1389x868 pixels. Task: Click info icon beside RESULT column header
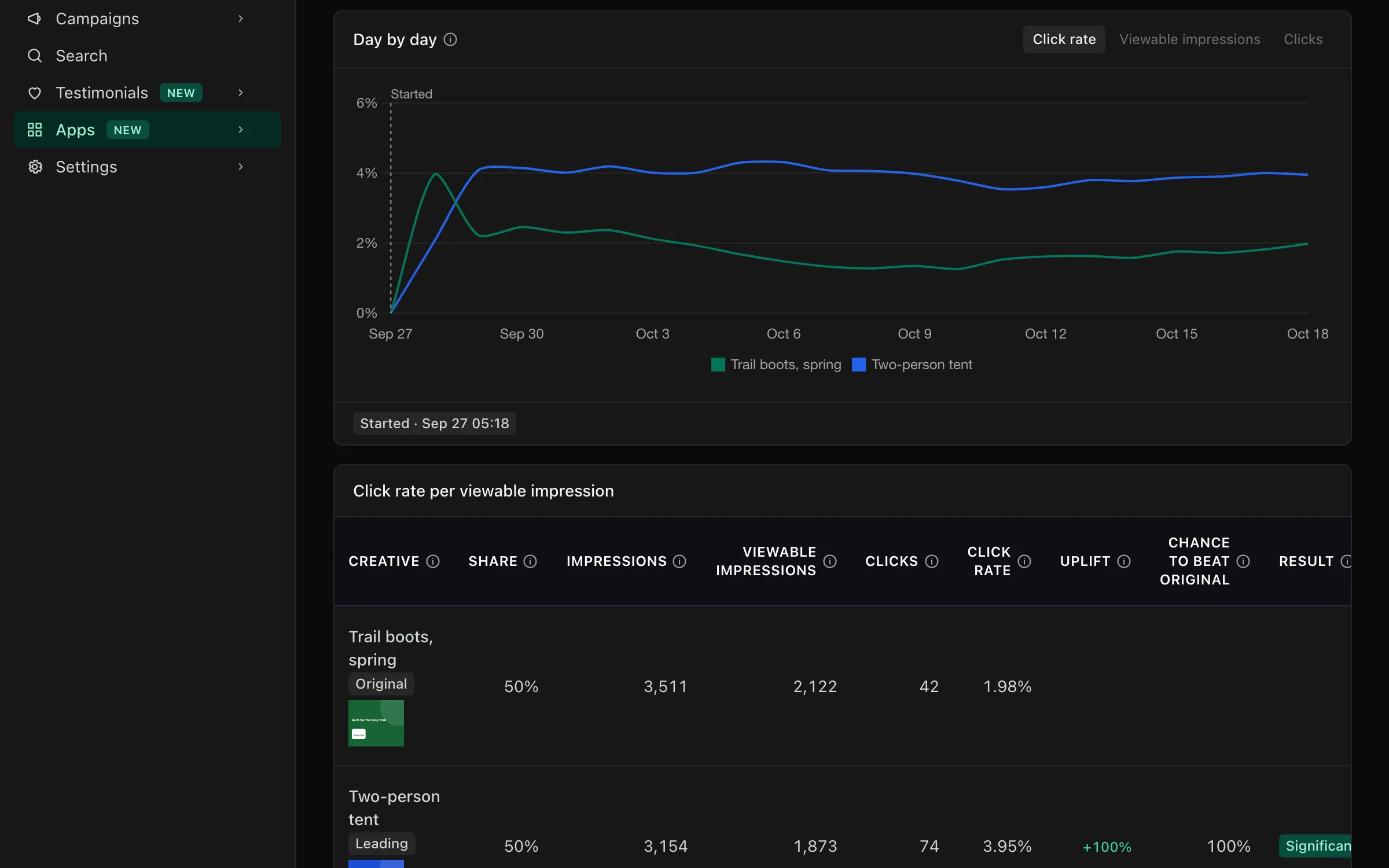1346,561
